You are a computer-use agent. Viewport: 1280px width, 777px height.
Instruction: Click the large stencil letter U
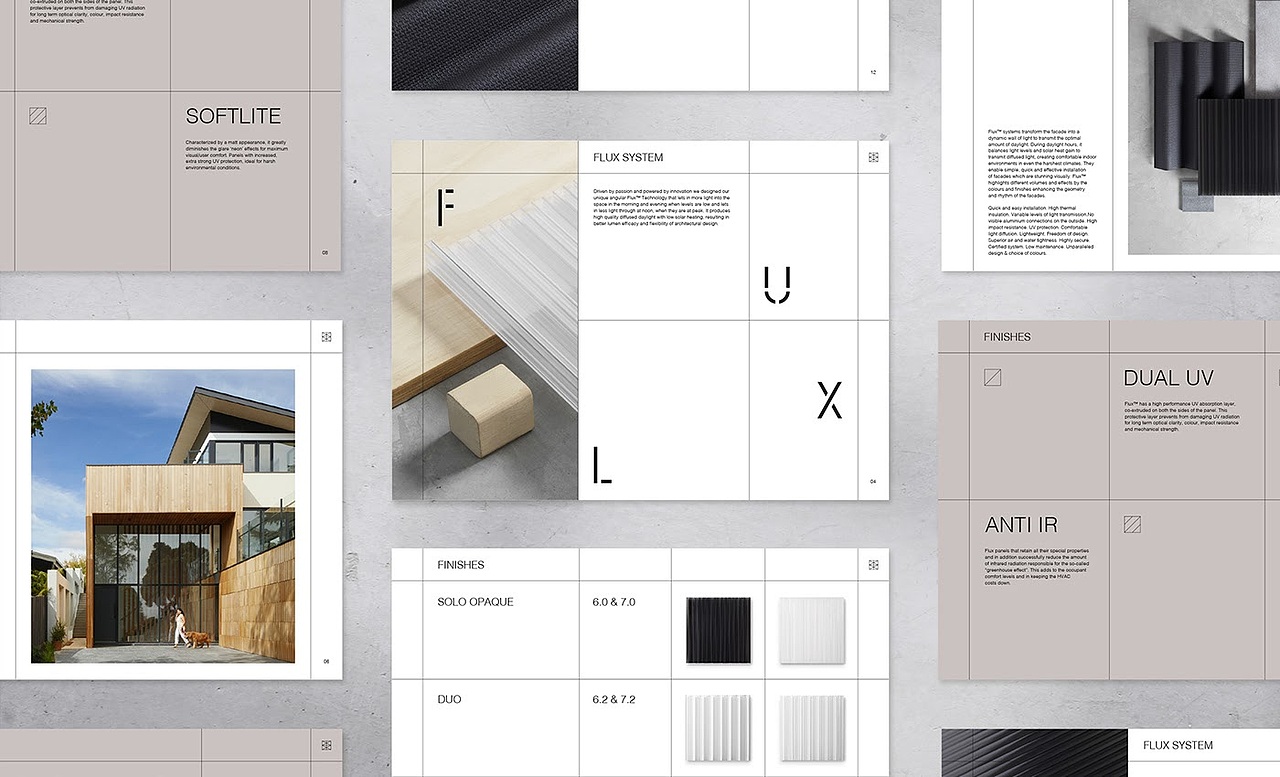click(x=776, y=285)
